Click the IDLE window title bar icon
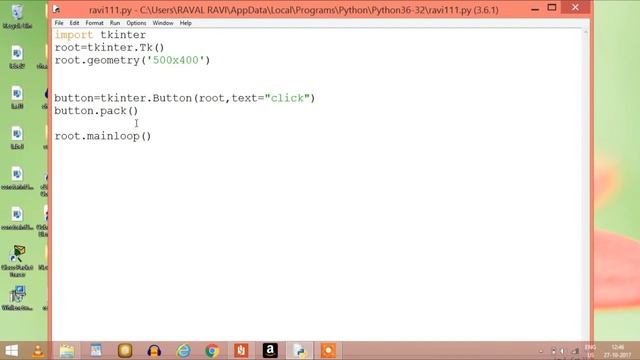The width and height of the screenshot is (640, 360). pyautogui.click(x=57, y=9)
